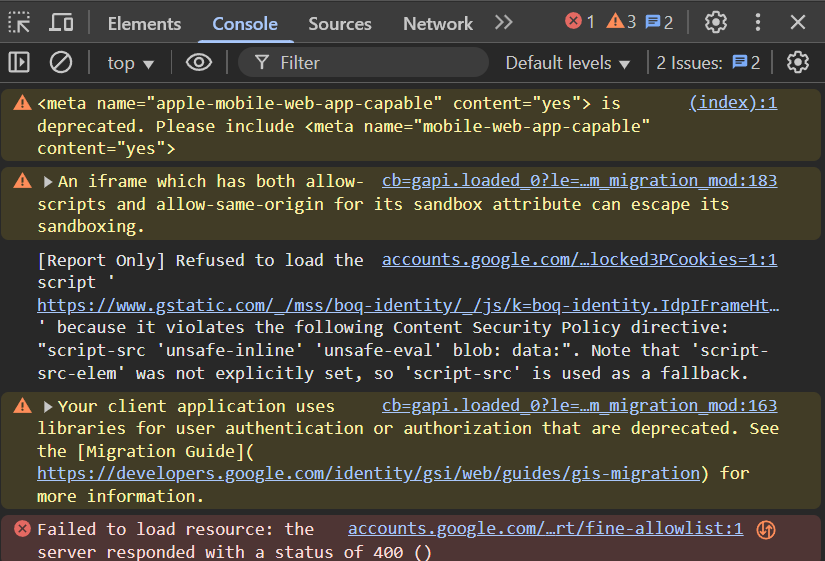Click the (index):1 source link

click(732, 102)
